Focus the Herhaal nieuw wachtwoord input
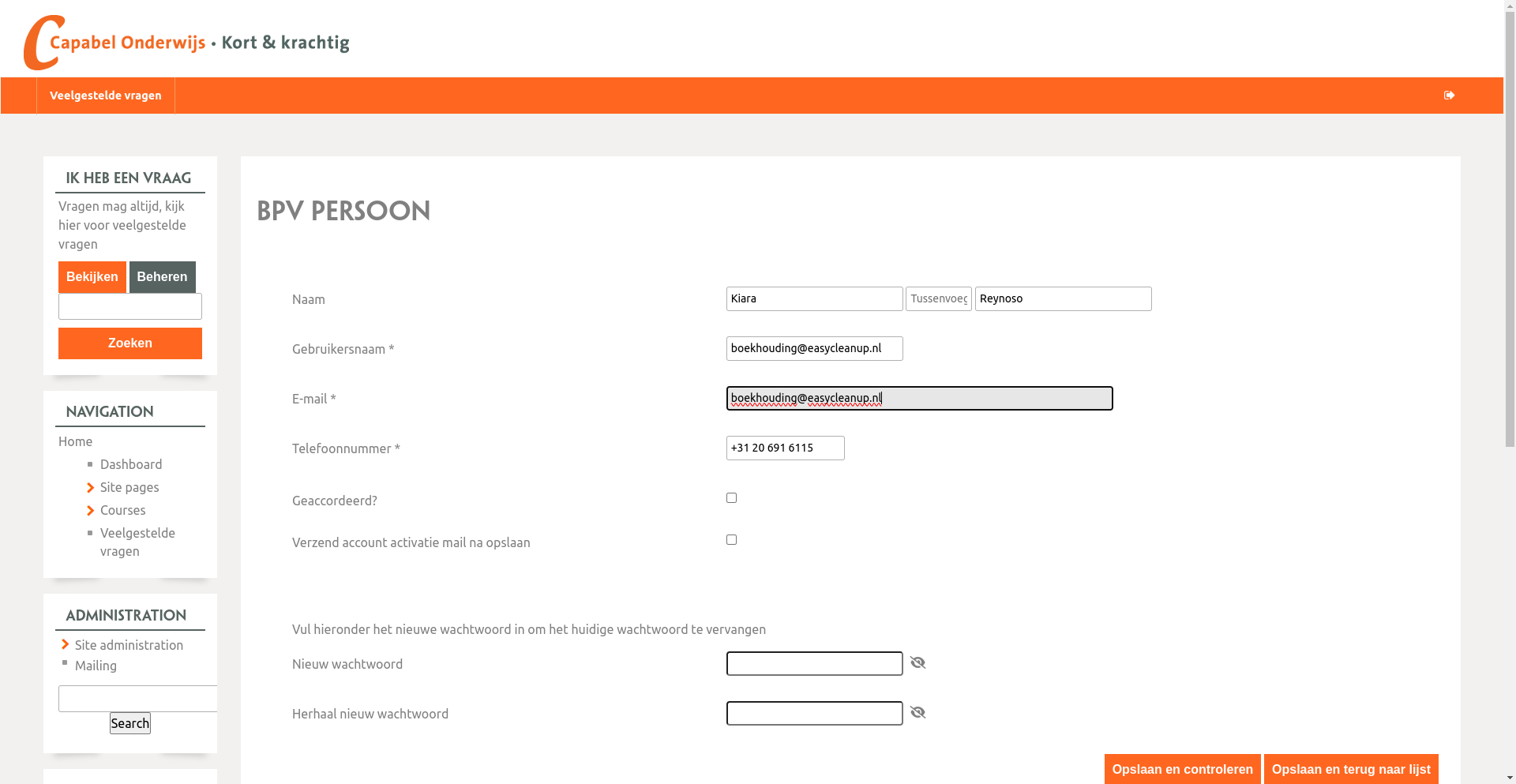The width and height of the screenshot is (1516, 784). click(814, 713)
